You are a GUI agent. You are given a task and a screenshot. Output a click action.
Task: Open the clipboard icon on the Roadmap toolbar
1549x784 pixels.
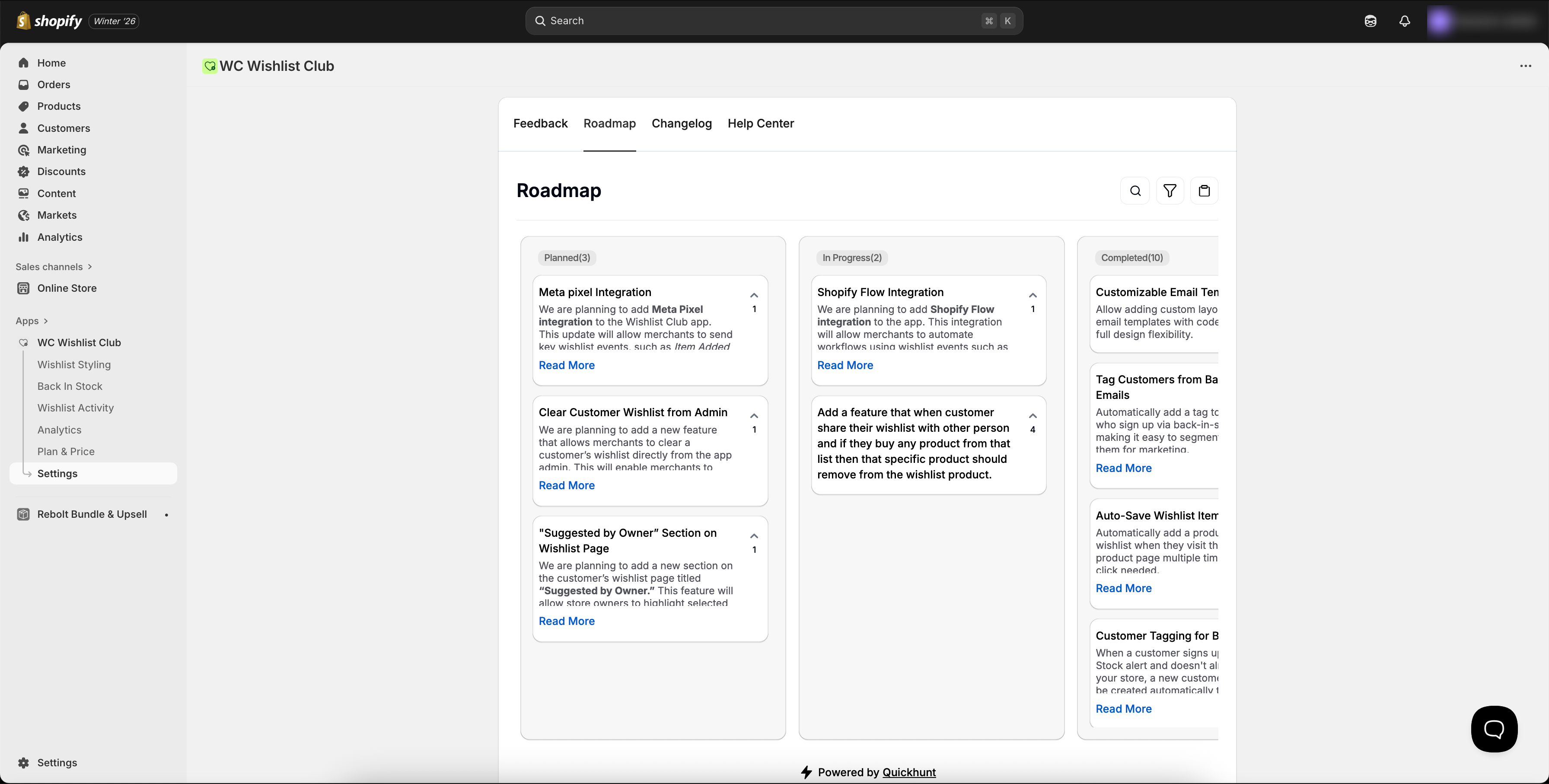(x=1205, y=191)
